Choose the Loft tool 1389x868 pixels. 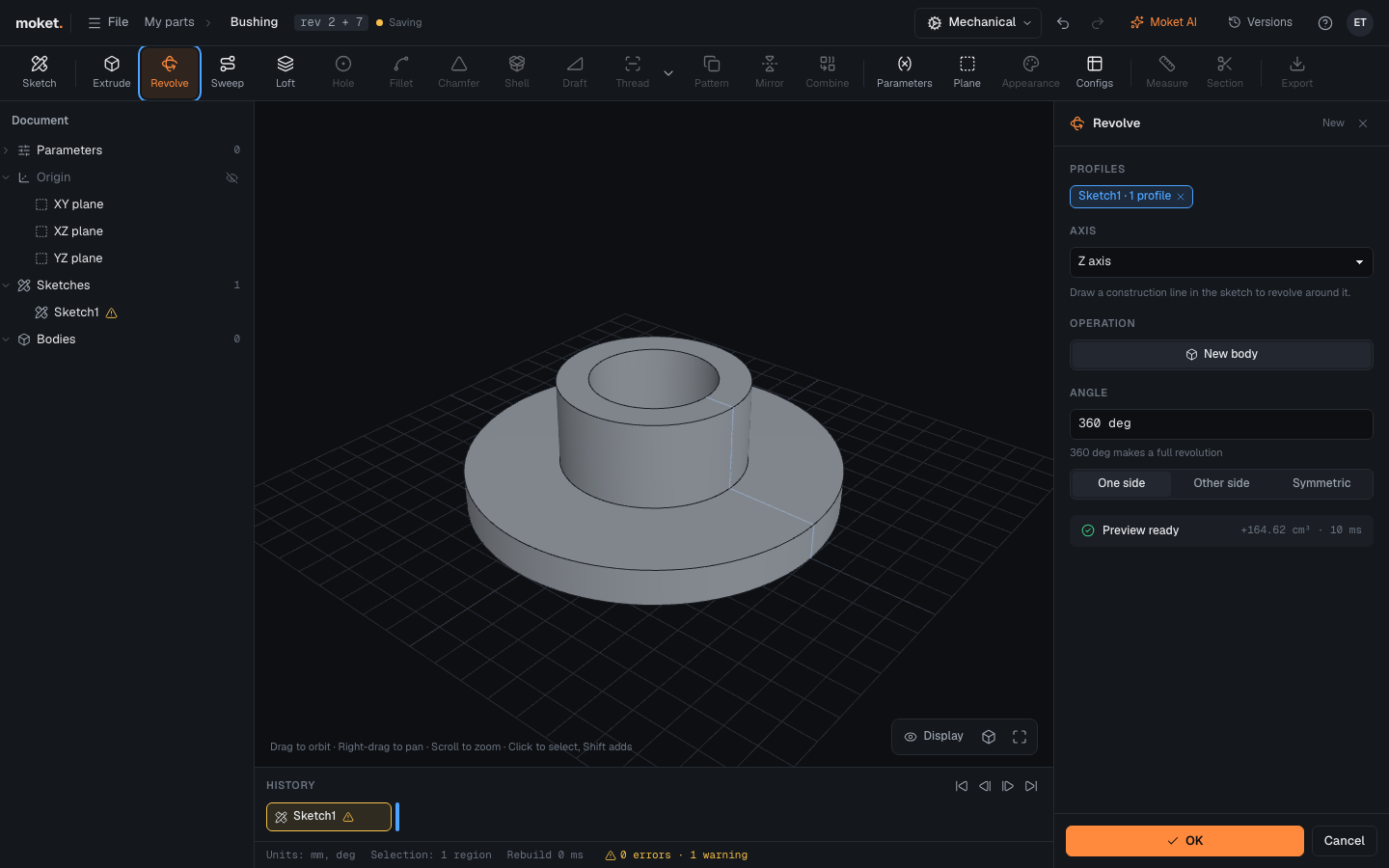pos(286,72)
